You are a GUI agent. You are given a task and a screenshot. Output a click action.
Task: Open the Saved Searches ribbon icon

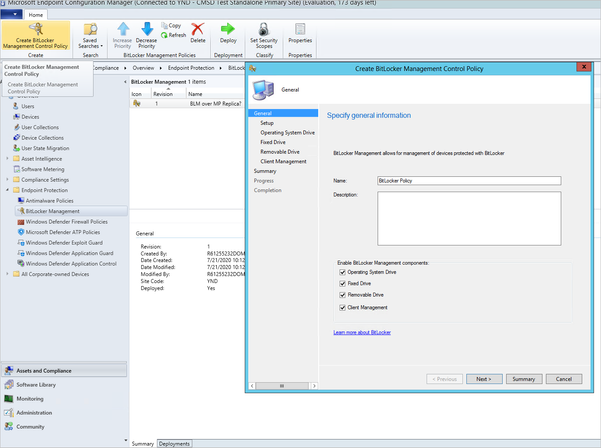(x=90, y=36)
